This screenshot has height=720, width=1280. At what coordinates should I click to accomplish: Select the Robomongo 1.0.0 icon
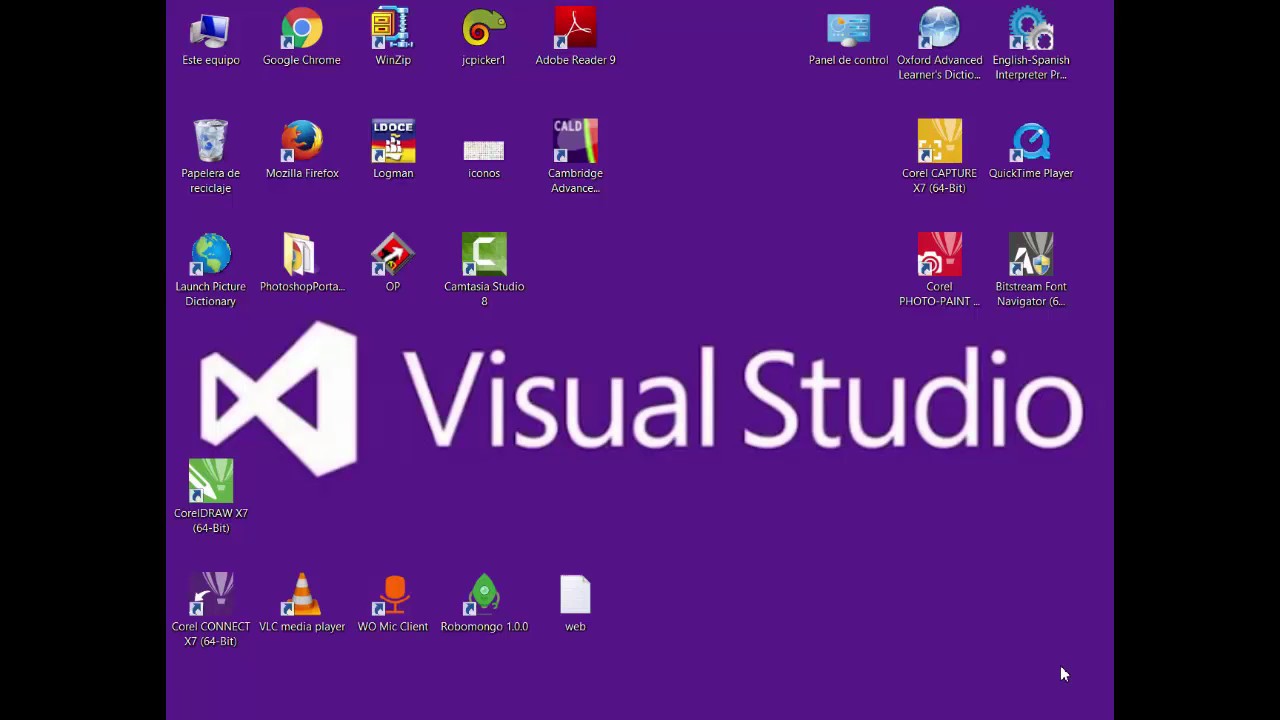tap(484, 595)
